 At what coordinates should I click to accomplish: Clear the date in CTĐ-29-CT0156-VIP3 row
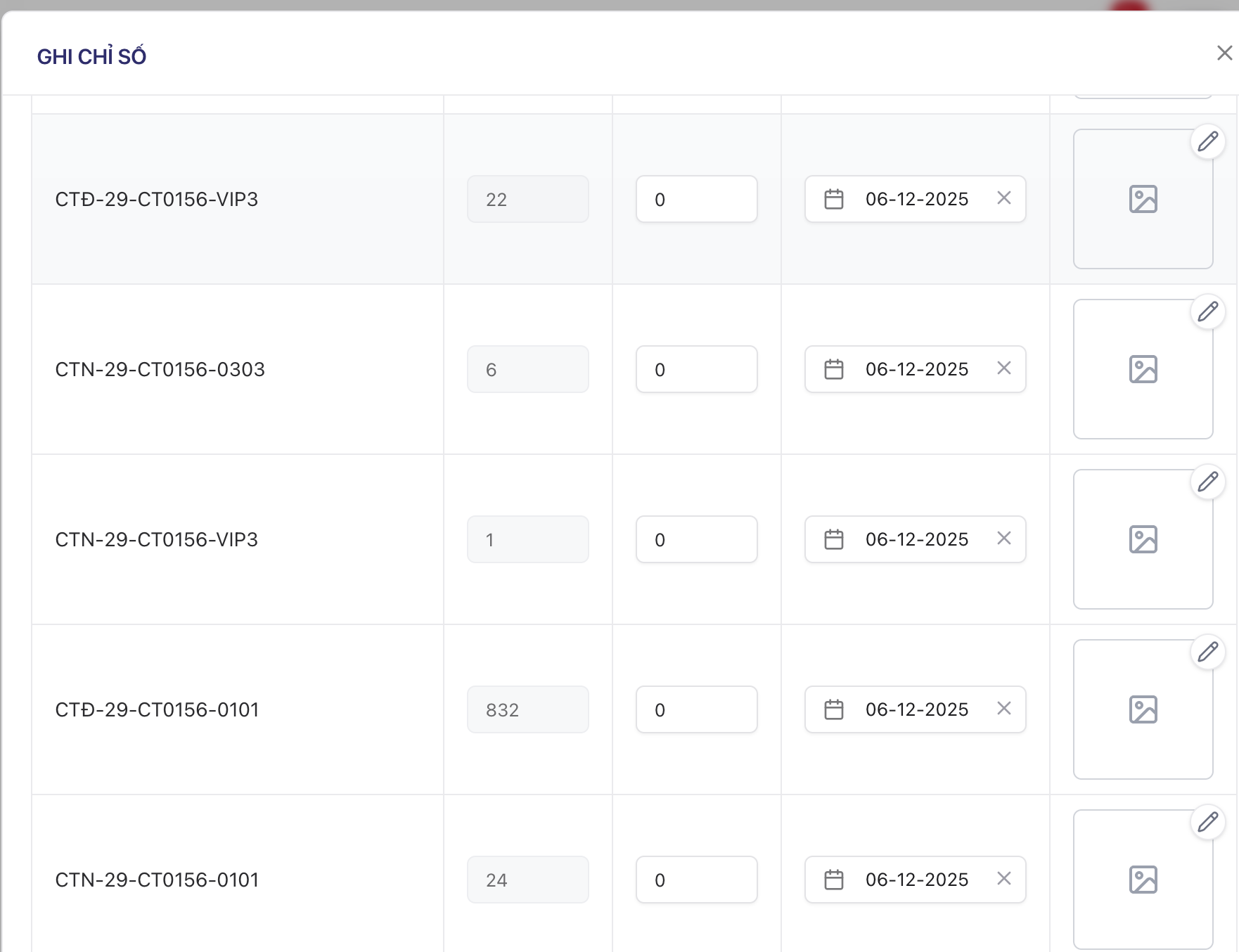tap(1003, 198)
